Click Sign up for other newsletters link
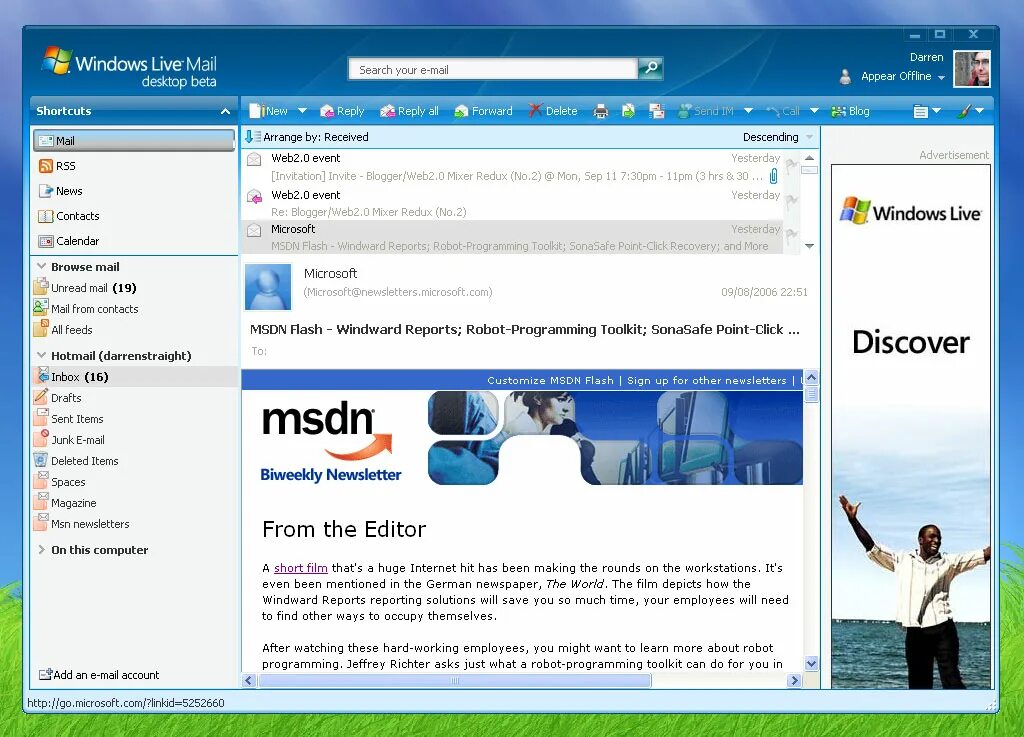The width and height of the screenshot is (1024, 737). 707,381
